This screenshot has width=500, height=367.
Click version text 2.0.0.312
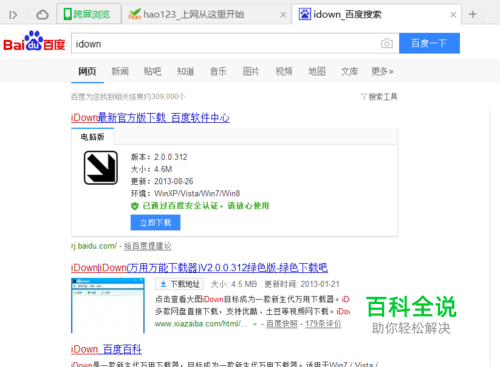[x=171, y=157]
